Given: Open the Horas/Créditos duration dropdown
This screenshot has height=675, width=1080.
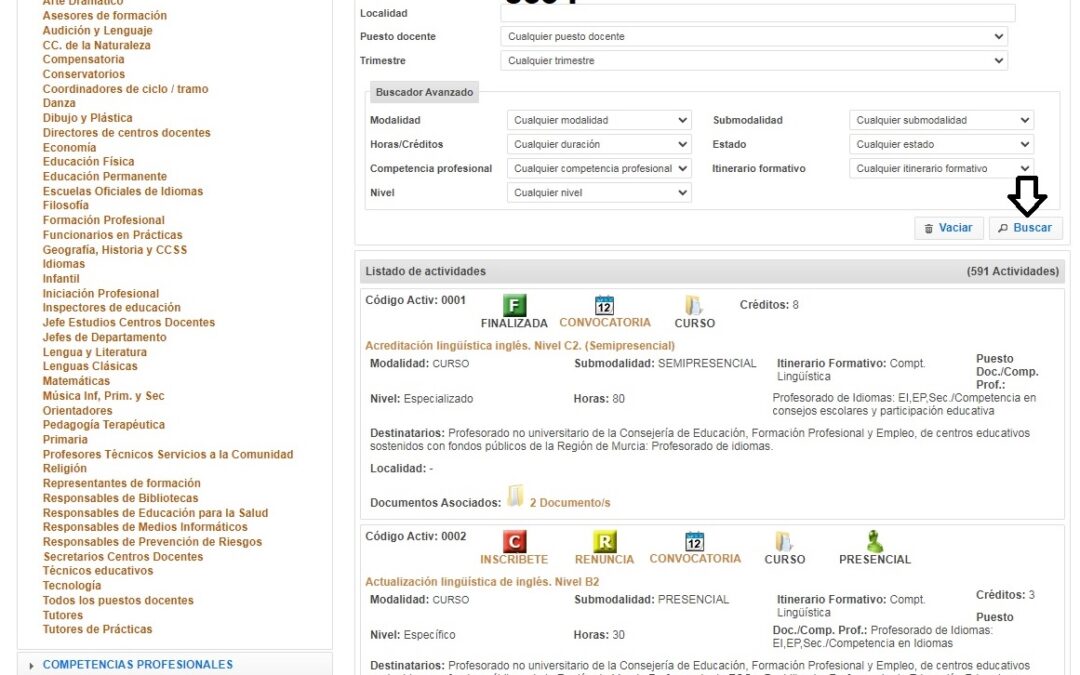Looking at the screenshot, I should point(599,144).
